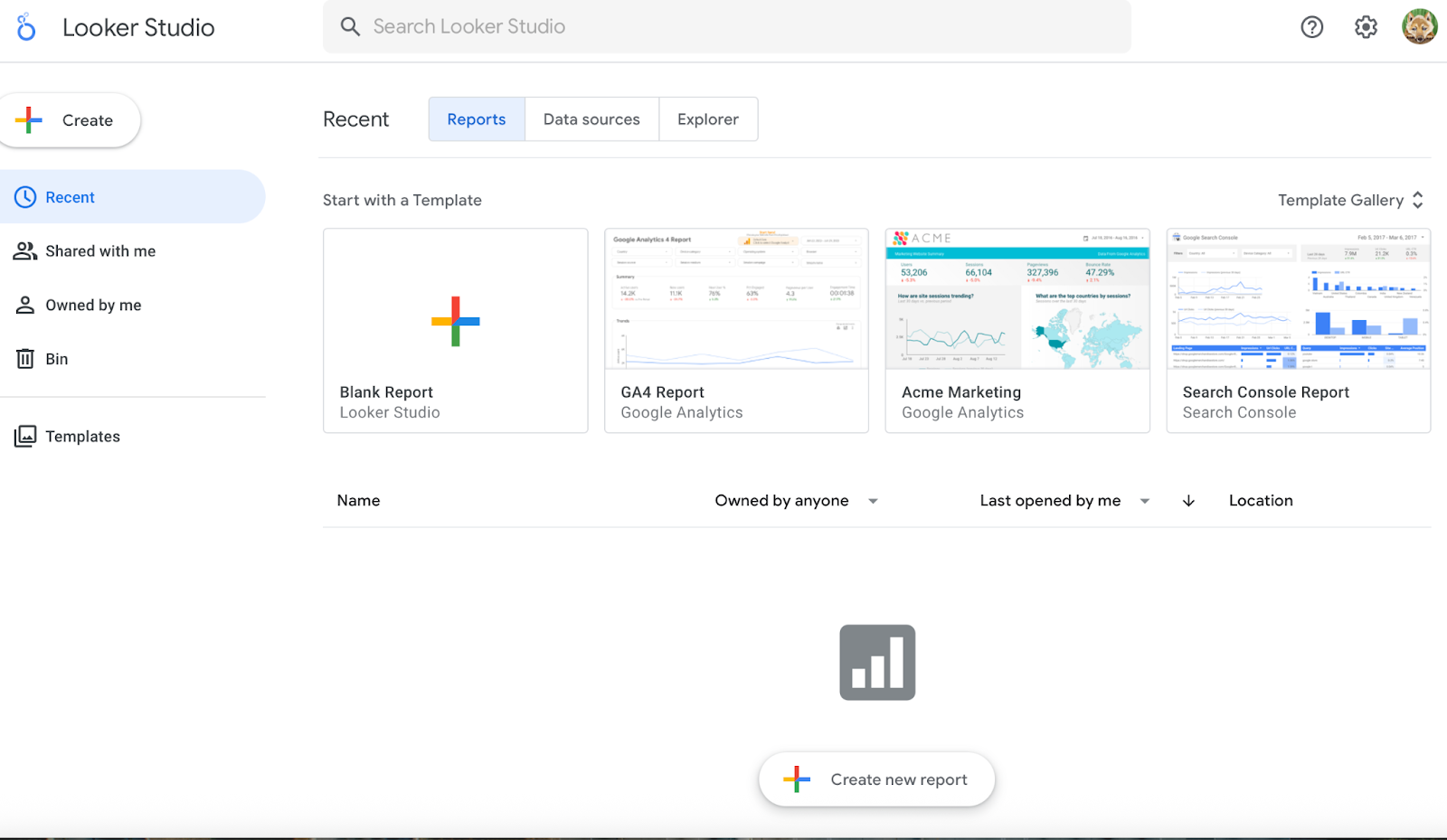The height and width of the screenshot is (840, 1447).
Task: Click the Looker Studio header title
Action: 138,27
